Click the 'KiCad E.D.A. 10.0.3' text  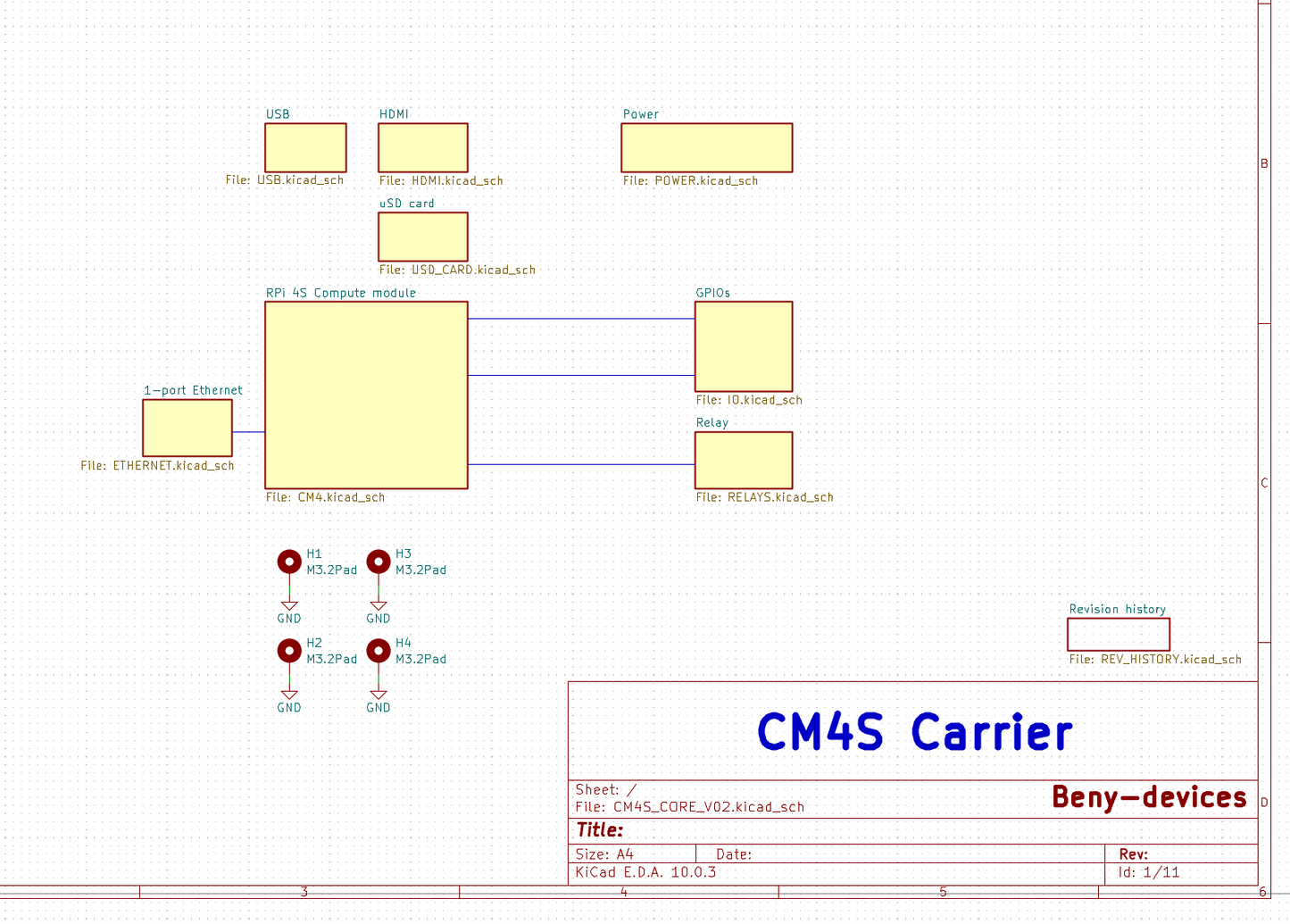646,872
